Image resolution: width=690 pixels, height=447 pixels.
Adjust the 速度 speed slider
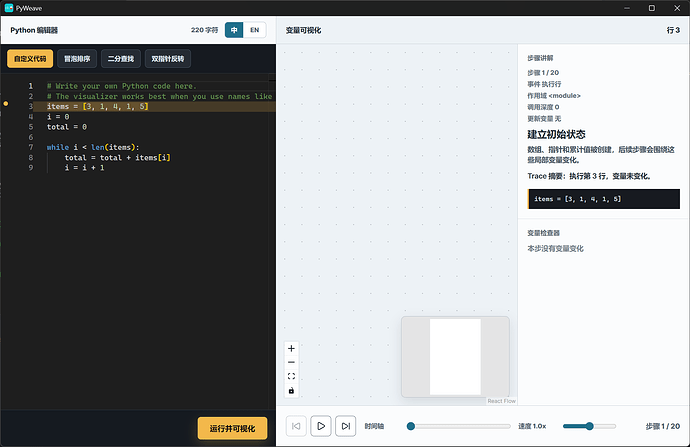(589, 426)
